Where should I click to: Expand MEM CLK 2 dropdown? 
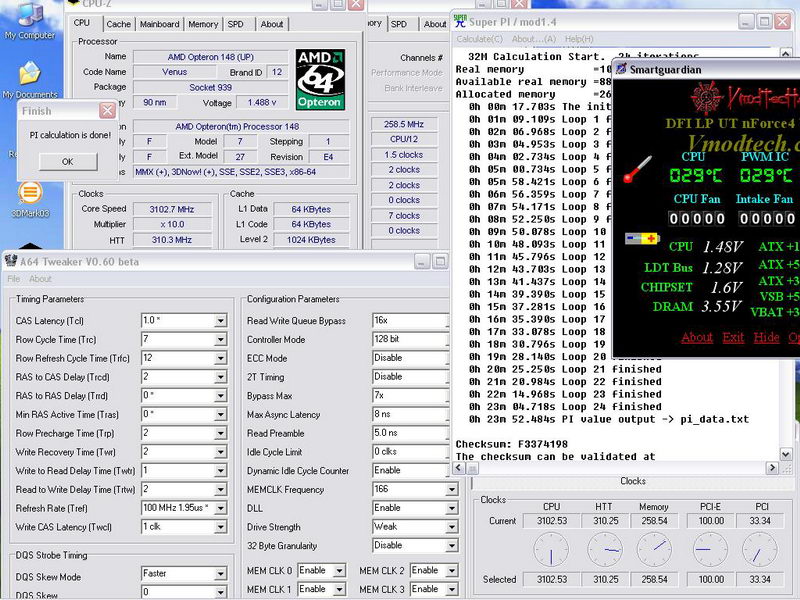coord(452,571)
